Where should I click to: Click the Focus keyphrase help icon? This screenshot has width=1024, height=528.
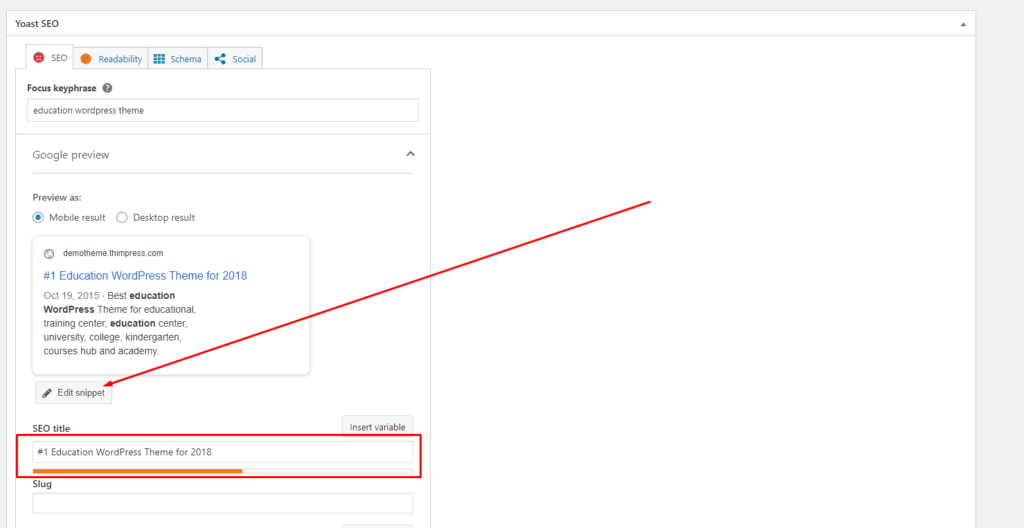click(x=107, y=88)
